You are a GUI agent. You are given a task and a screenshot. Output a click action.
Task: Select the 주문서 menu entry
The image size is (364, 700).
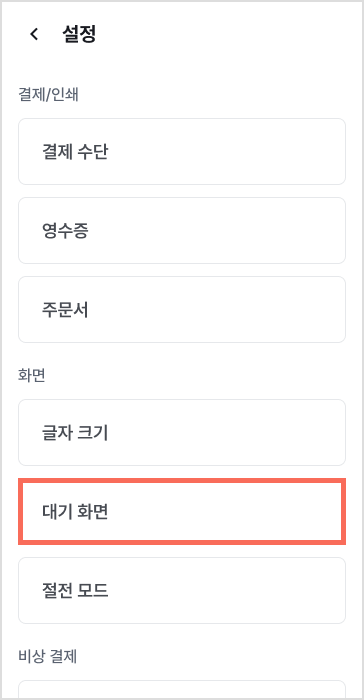coord(182,309)
